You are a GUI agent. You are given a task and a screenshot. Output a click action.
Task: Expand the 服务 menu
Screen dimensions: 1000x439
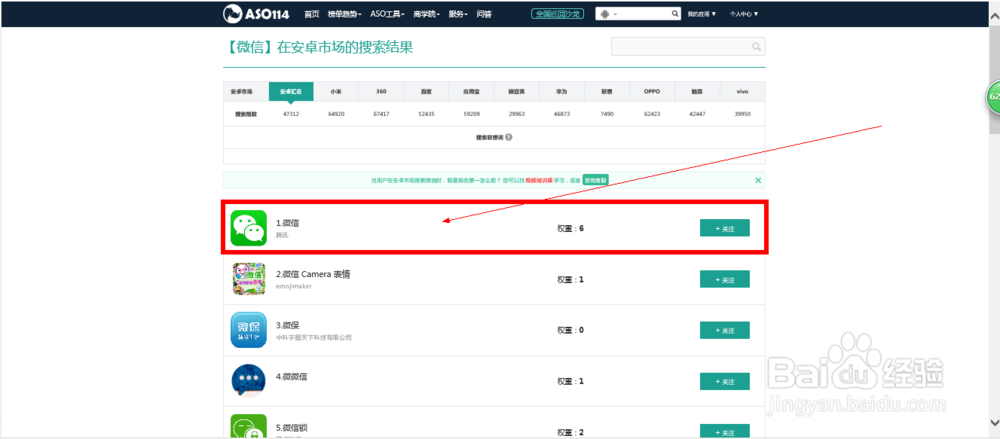click(x=459, y=14)
